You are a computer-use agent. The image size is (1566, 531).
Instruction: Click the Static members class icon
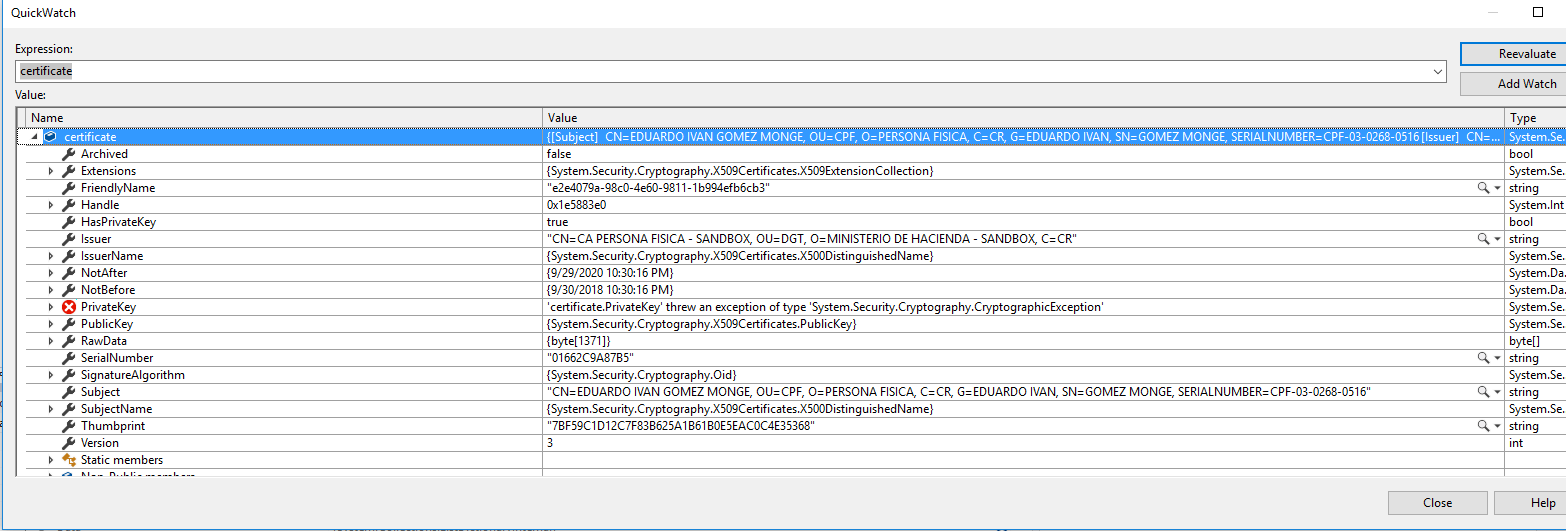[69, 460]
